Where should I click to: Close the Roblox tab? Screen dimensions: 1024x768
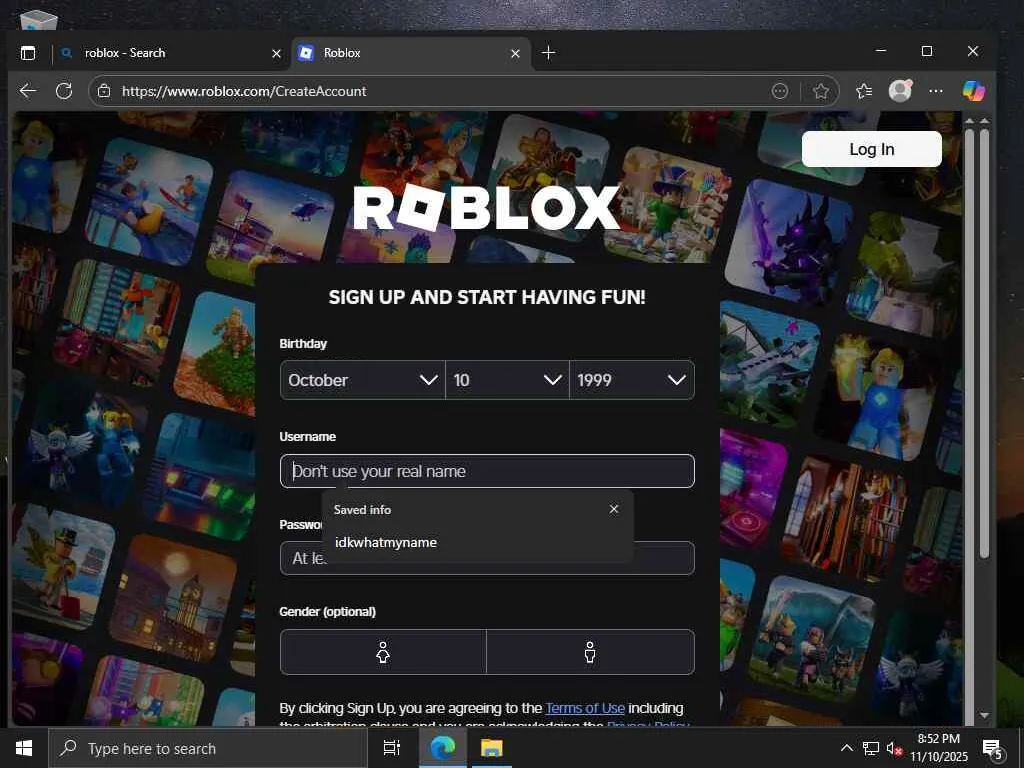point(515,54)
